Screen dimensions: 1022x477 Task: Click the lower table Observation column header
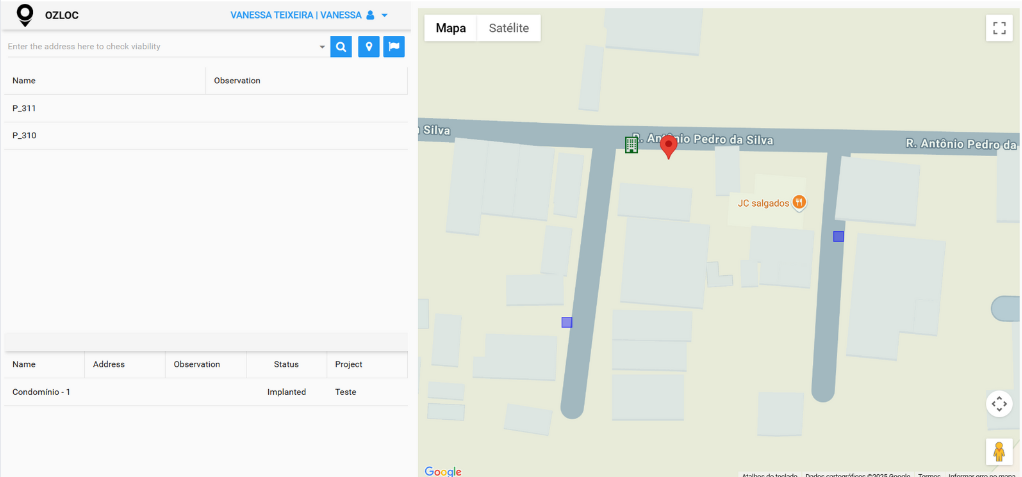[x=206, y=364]
